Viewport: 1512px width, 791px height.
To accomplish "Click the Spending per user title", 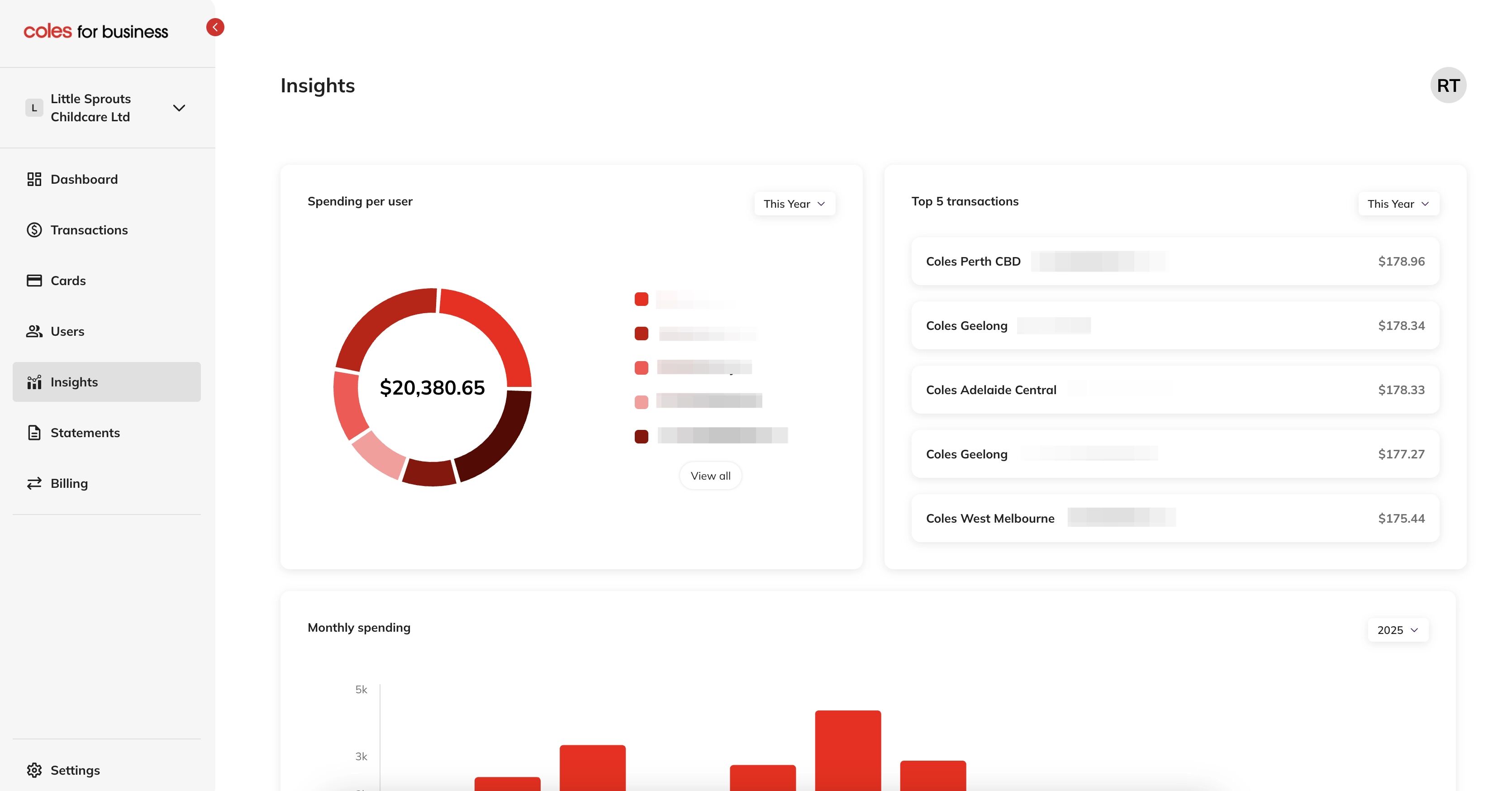I will (360, 201).
